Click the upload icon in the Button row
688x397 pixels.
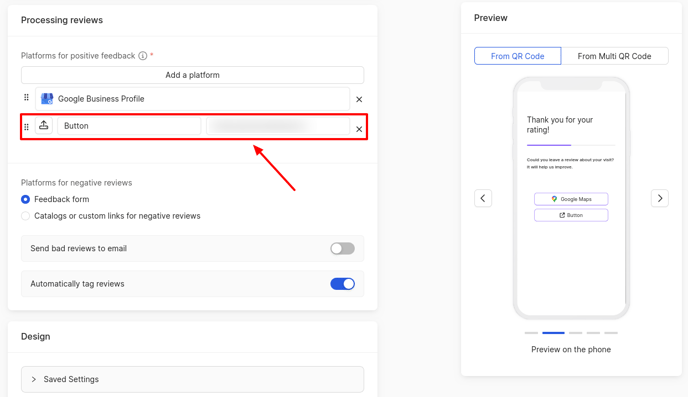coord(44,125)
